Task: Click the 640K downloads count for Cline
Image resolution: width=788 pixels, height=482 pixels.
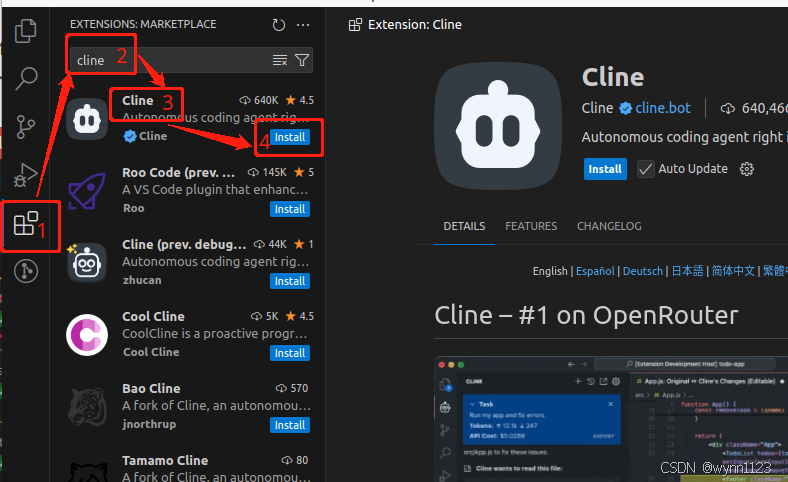Action: click(259, 101)
